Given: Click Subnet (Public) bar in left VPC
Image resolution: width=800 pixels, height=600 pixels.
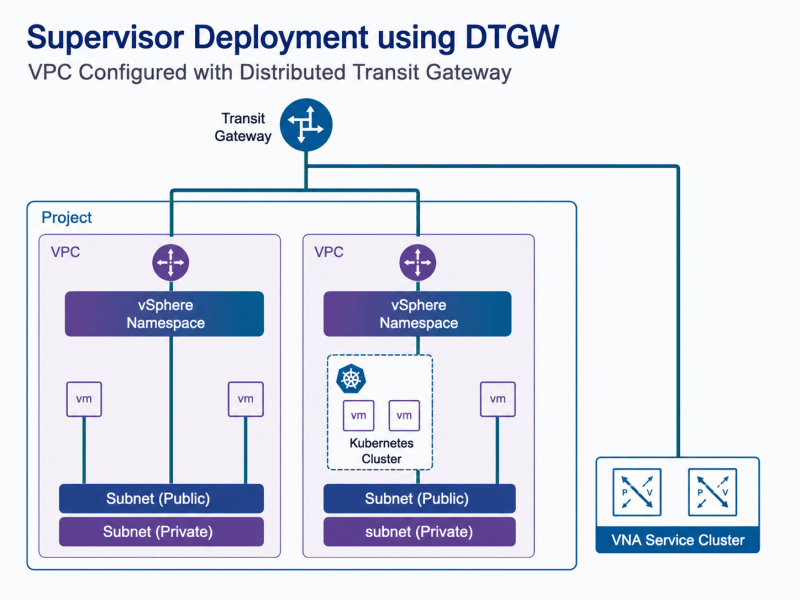Looking at the screenshot, I should coord(161,498).
